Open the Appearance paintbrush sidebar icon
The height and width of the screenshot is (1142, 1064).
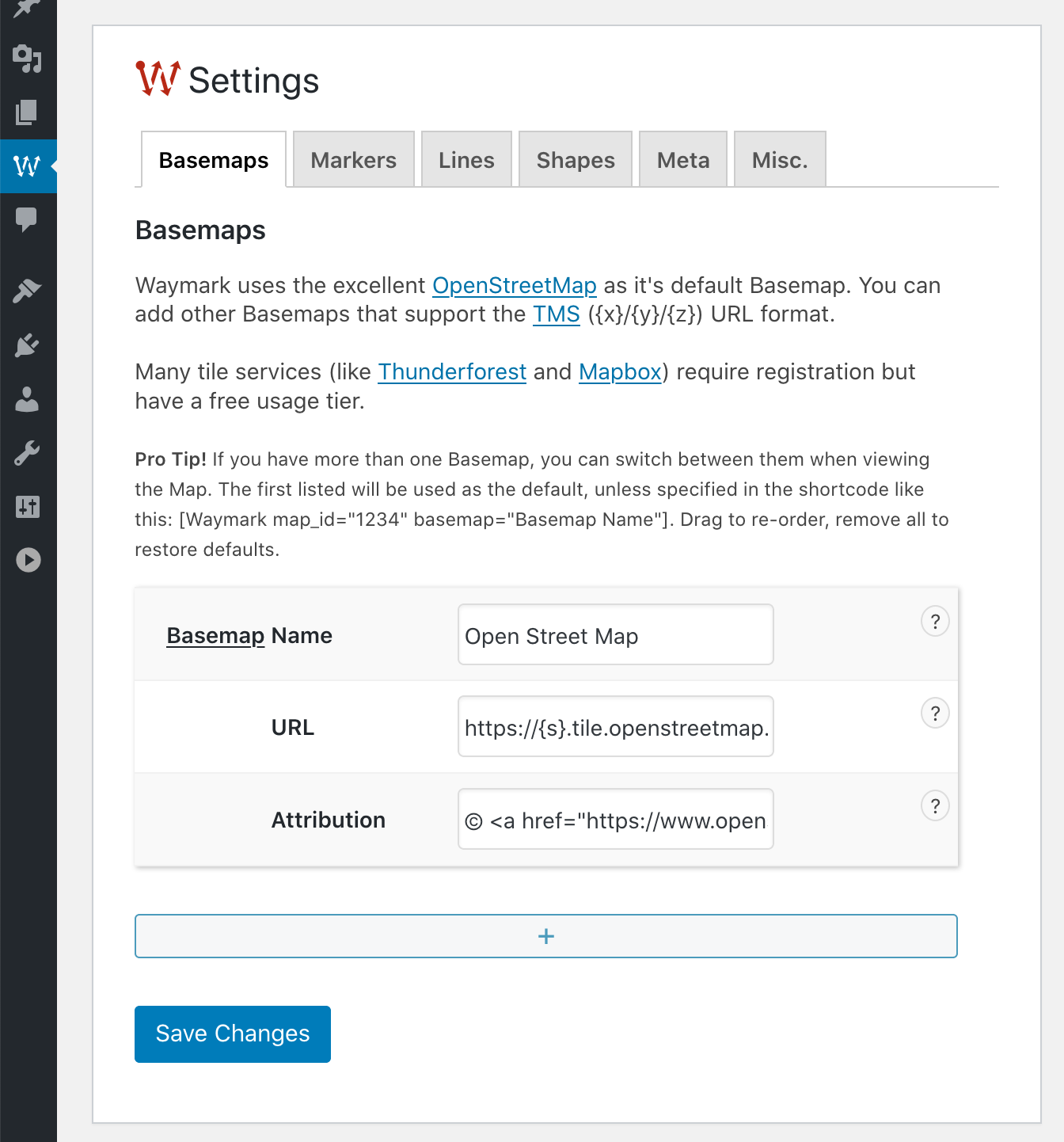click(x=28, y=291)
